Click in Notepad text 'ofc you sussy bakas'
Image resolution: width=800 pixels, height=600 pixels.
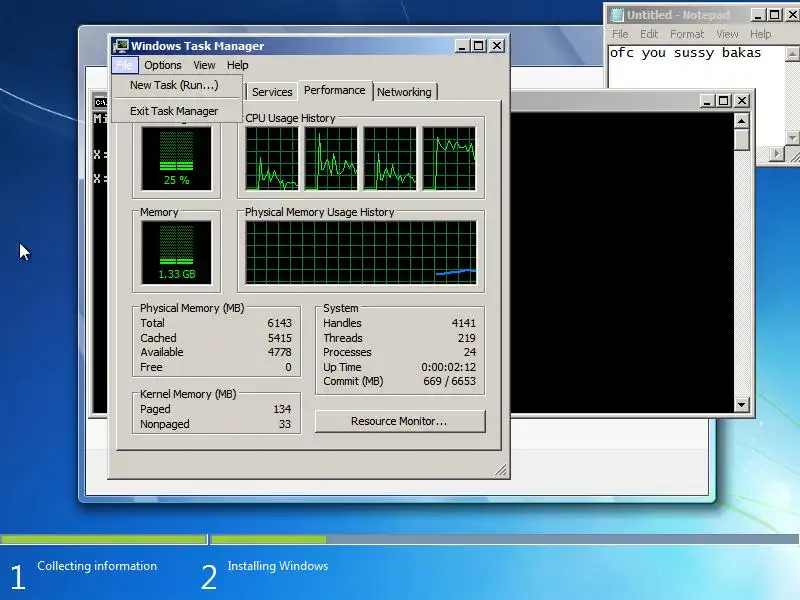click(x=685, y=53)
